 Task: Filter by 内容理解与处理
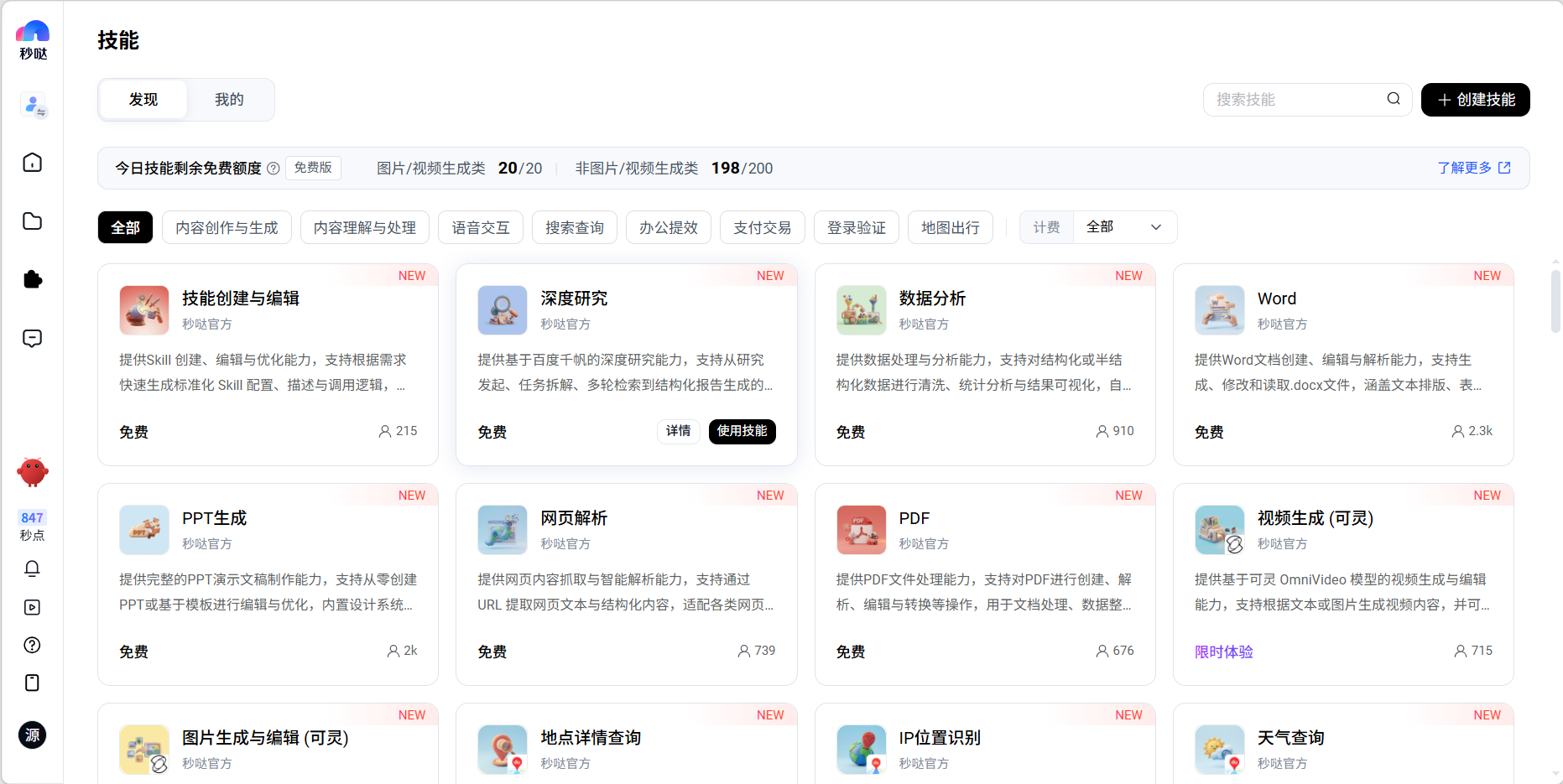coord(365,227)
